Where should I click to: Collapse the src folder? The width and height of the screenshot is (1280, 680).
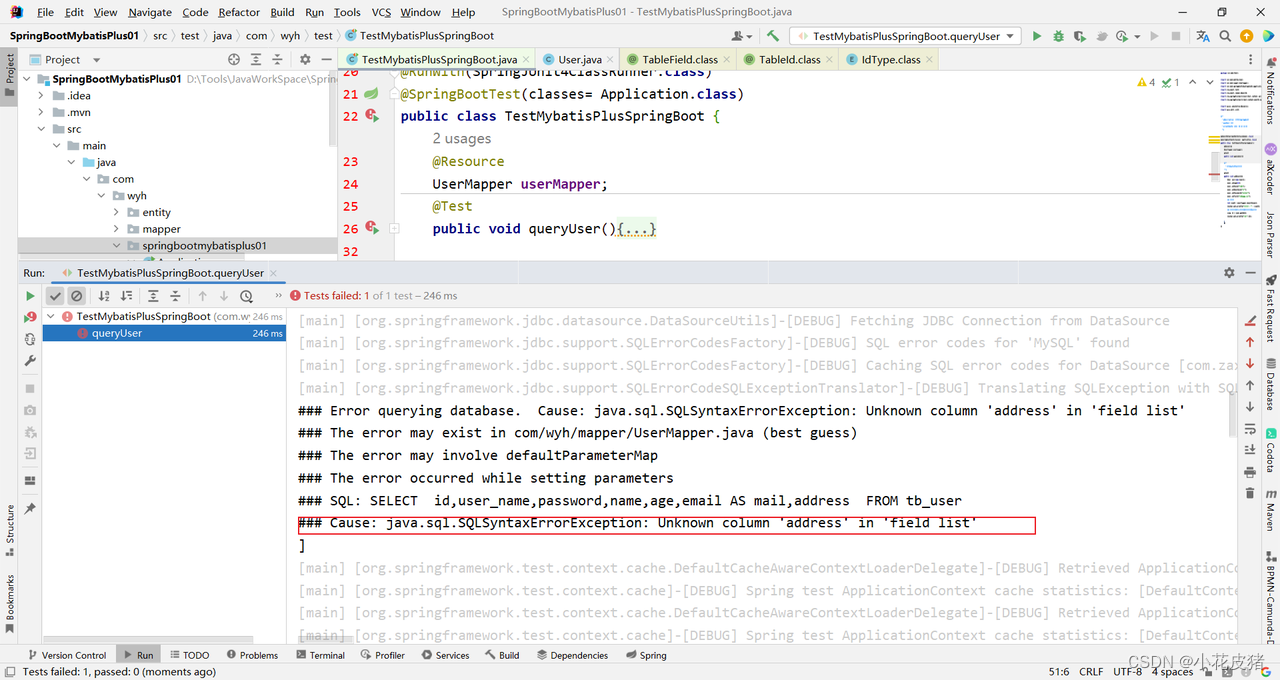tap(41, 129)
